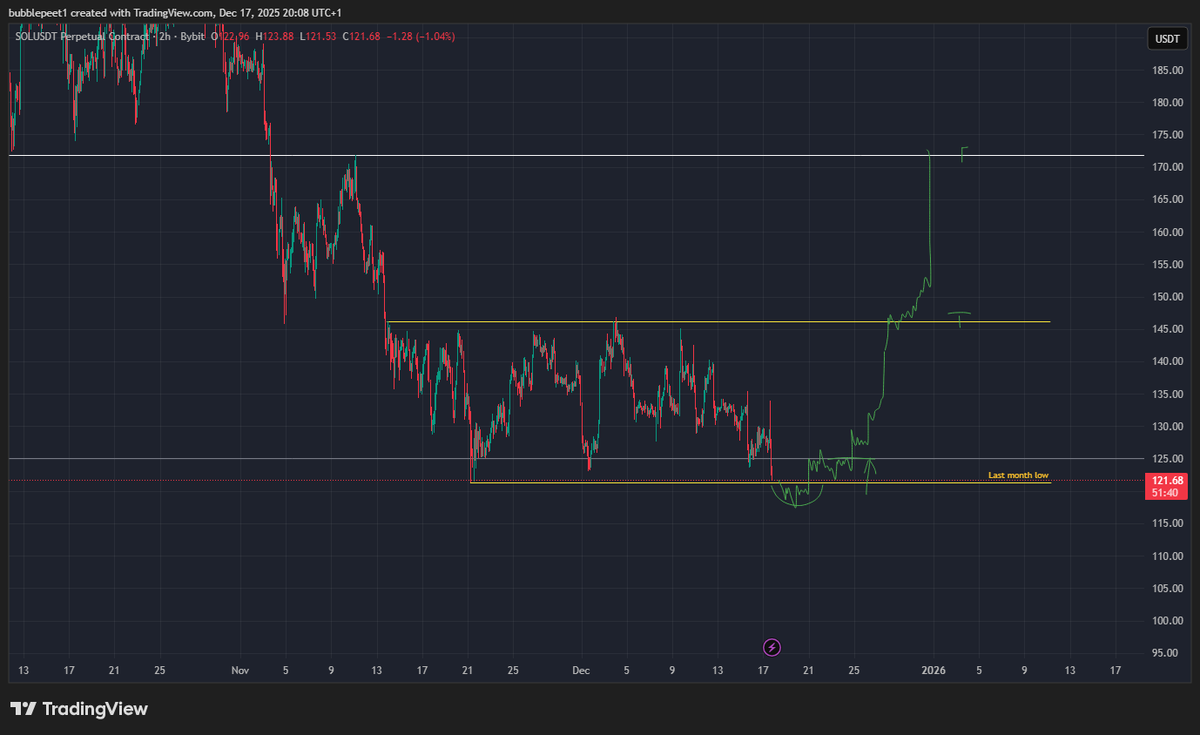This screenshot has width=1200, height=735.
Task: Click the change value −1.28 (−1.04%)
Action: tap(420, 37)
